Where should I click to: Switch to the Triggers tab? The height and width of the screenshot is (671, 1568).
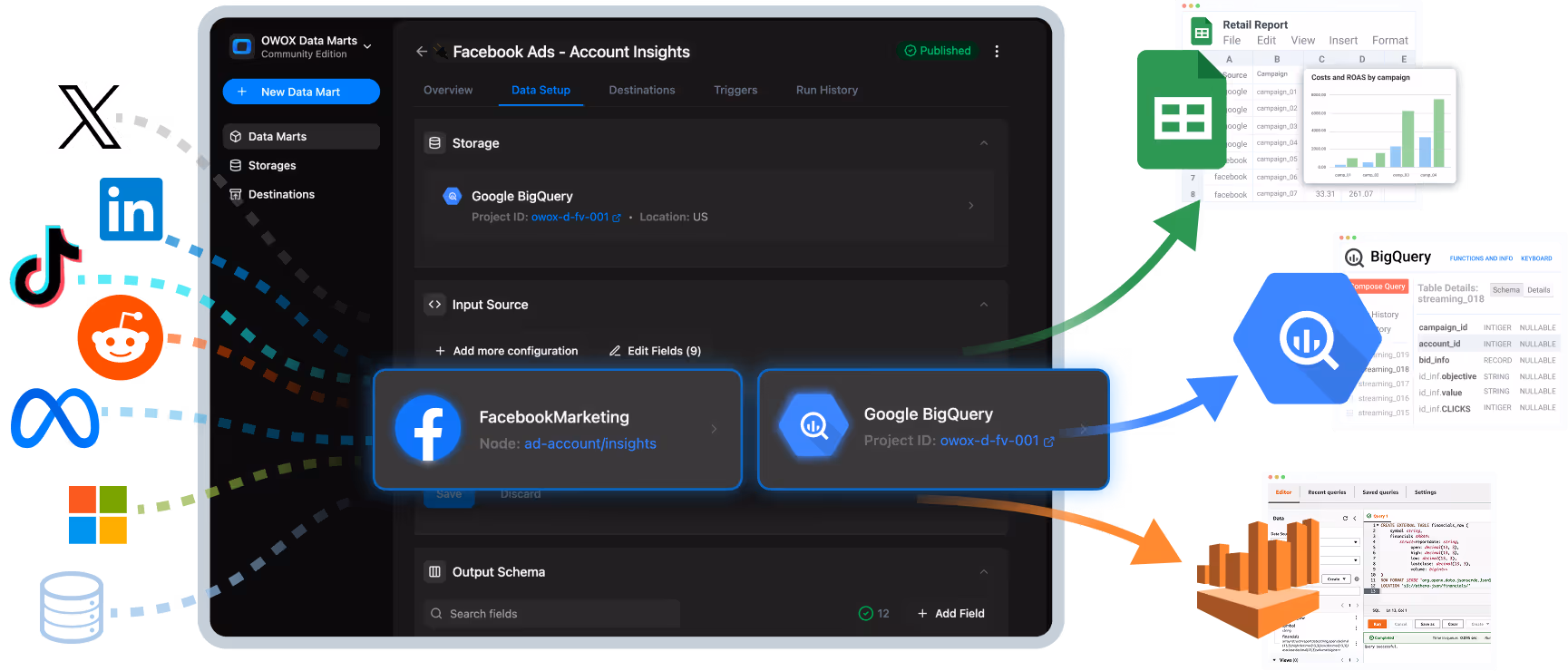[735, 90]
